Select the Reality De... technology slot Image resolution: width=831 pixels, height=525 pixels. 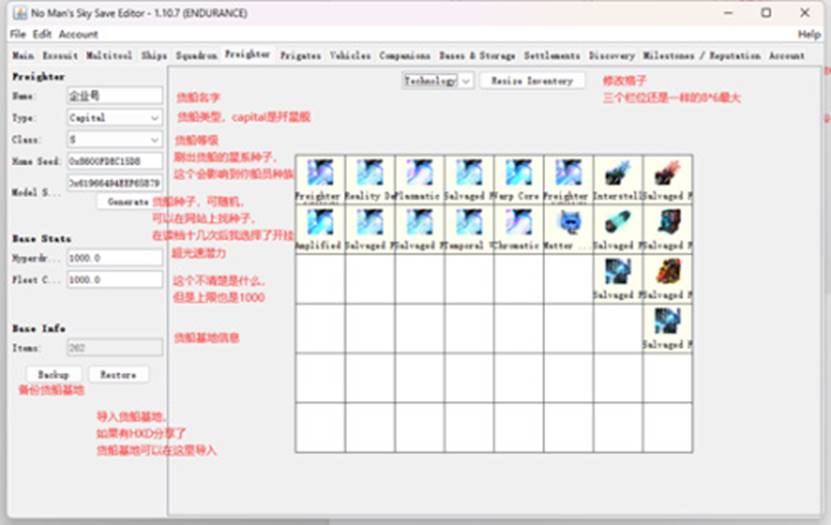click(370, 180)
